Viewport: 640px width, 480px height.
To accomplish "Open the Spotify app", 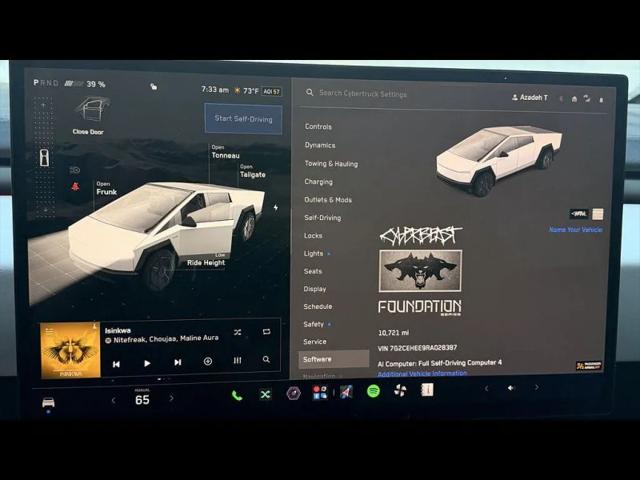I will tap(373, 391).
